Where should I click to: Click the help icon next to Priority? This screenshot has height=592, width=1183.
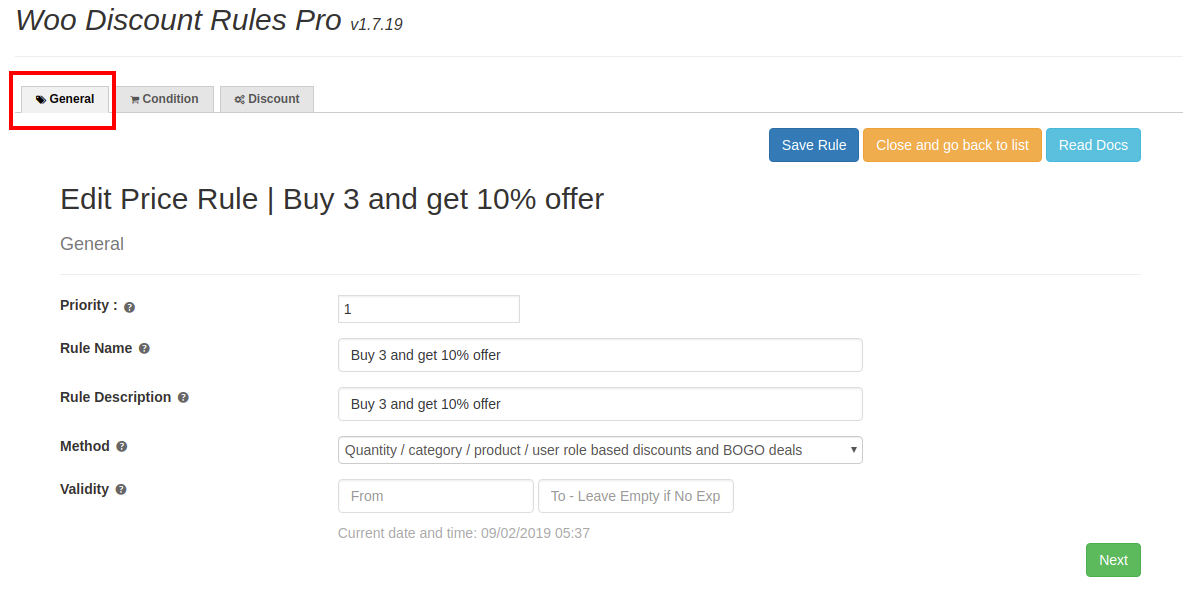tap(130, 307)
